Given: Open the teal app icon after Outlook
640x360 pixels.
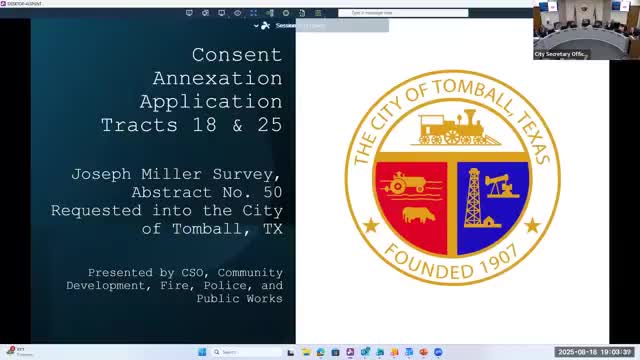Looking at the screenshot, I should [x=380, y=352].
